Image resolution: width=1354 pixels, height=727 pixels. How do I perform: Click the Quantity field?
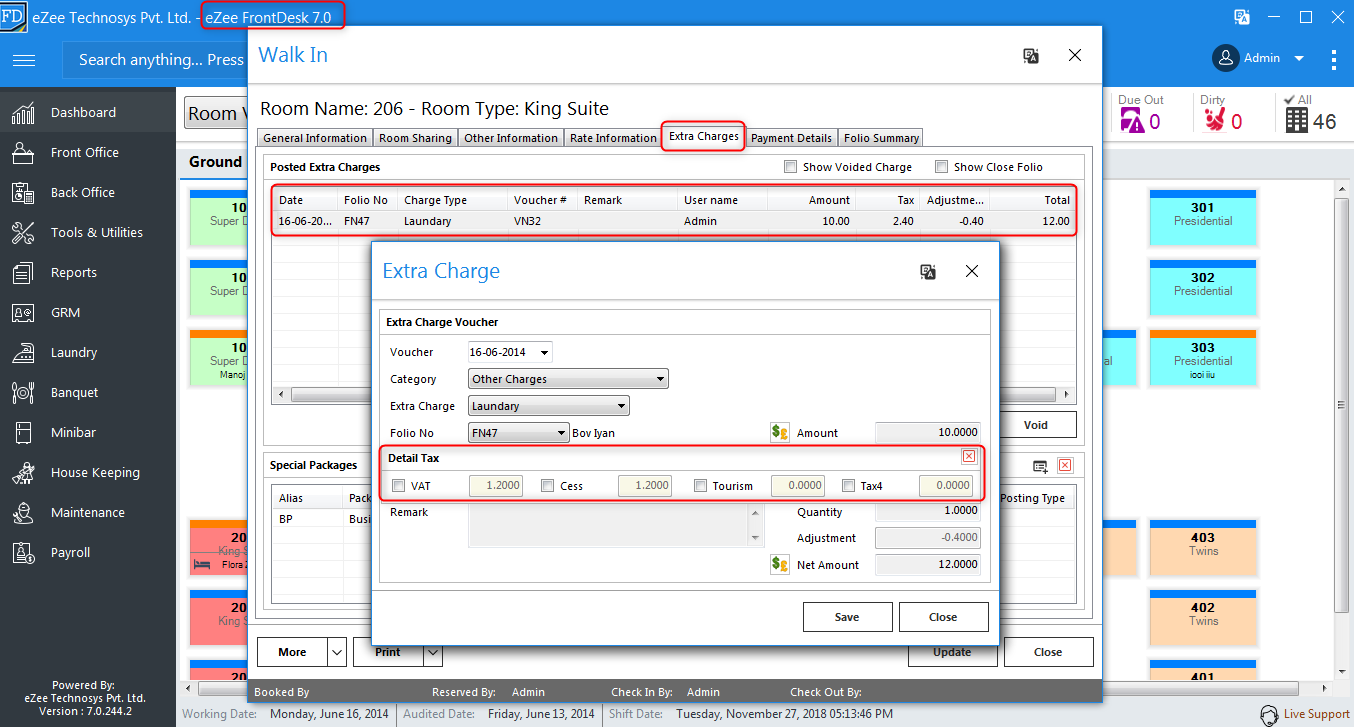point(927,511)
